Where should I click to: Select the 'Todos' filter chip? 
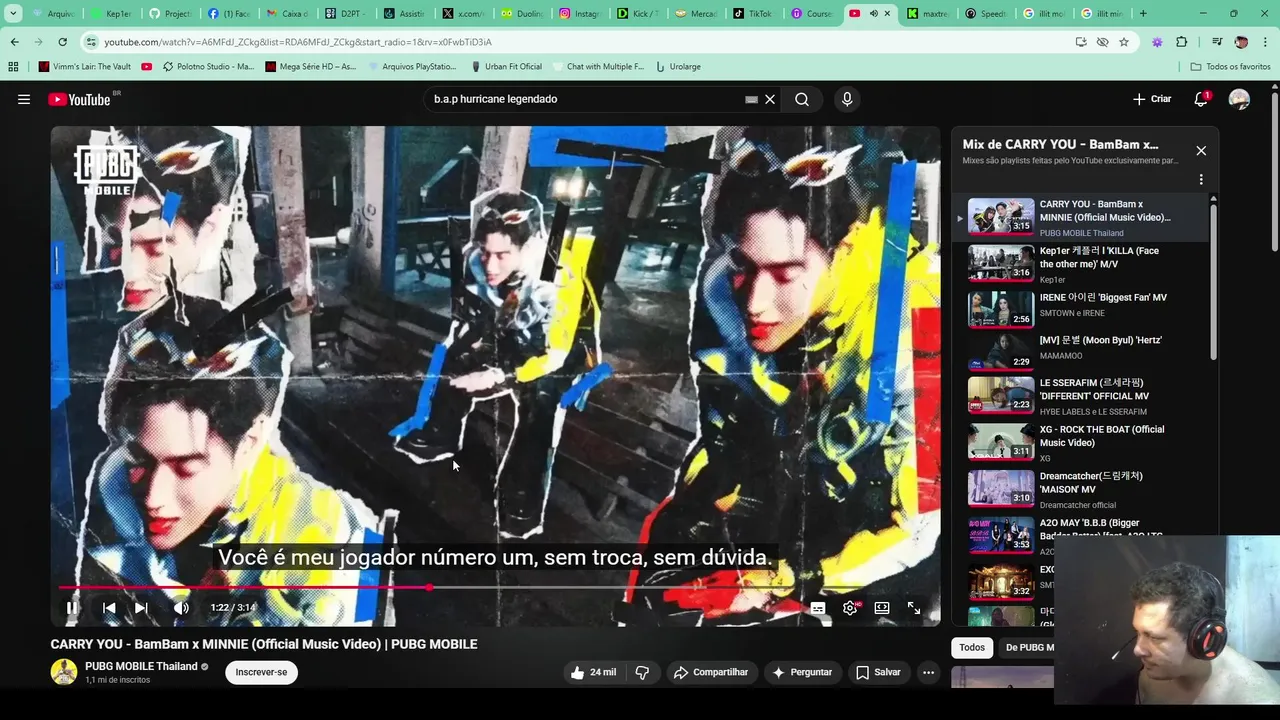[x=972, y=647]
